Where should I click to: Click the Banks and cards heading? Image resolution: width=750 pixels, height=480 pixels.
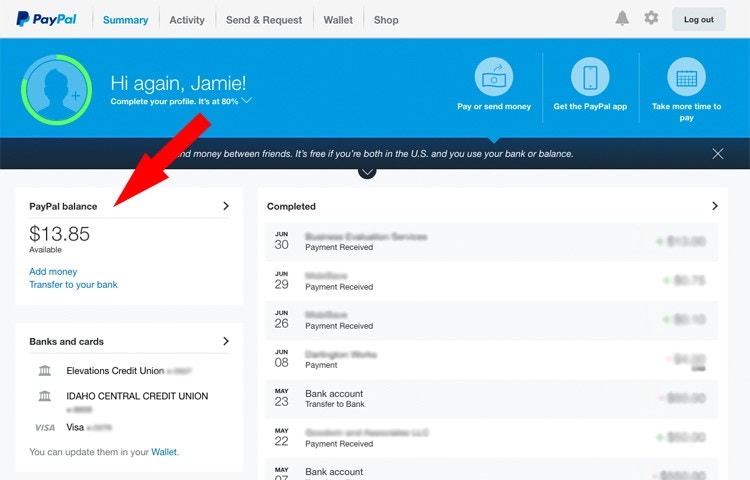coord(66,341)
